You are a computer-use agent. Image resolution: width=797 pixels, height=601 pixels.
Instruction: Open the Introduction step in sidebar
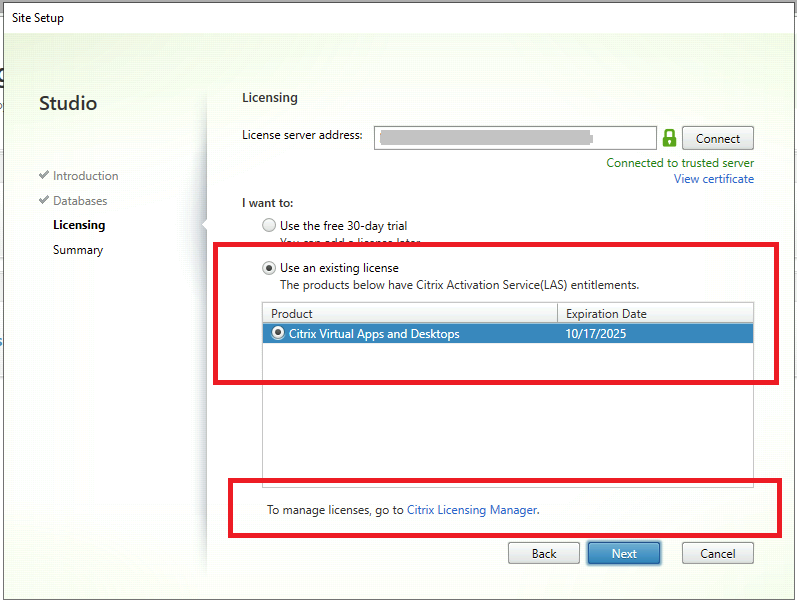tap(85, 176)
